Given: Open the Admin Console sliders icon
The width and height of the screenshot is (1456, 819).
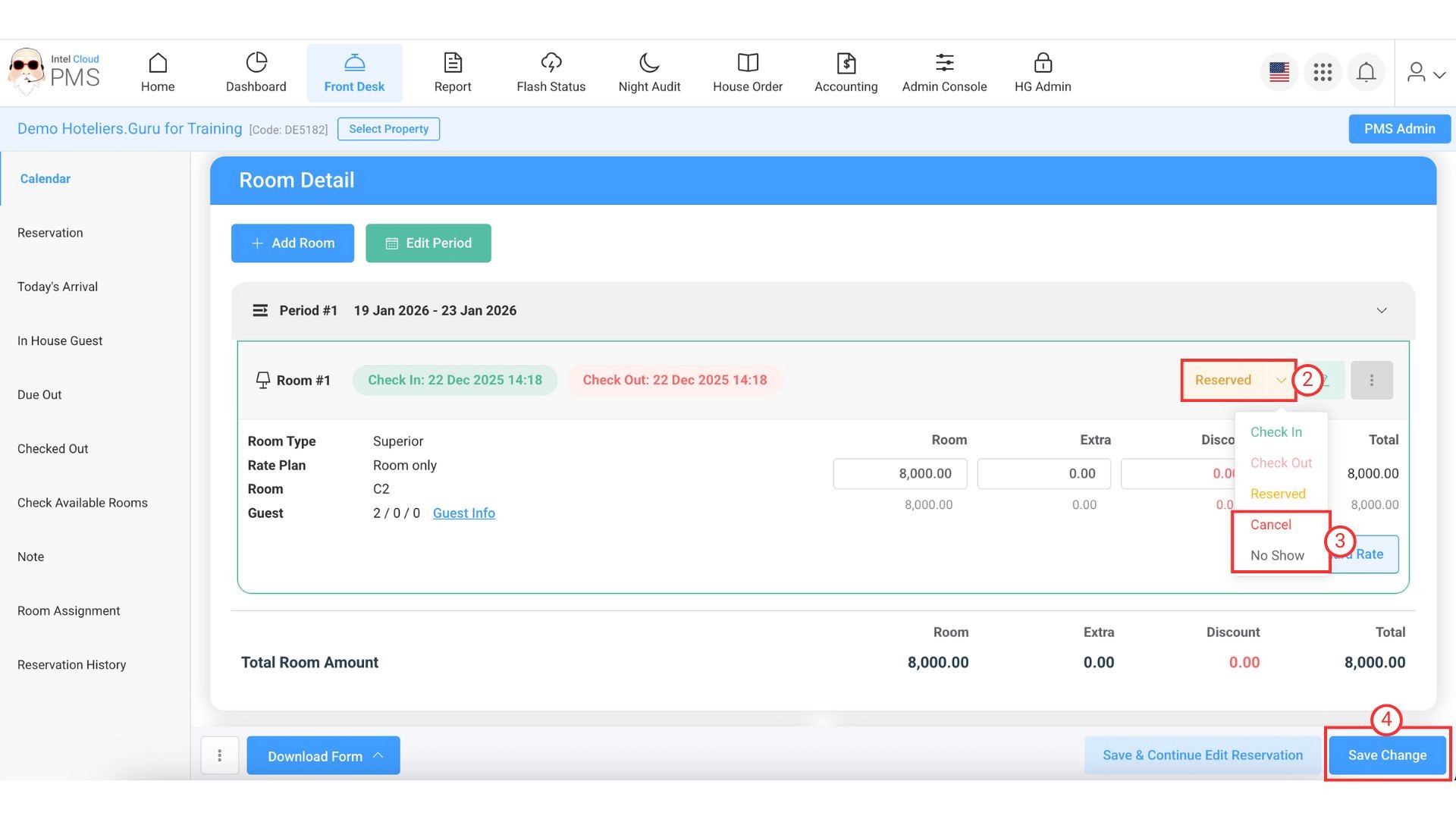Looking at the screenshot, I should tap(944, 63).
